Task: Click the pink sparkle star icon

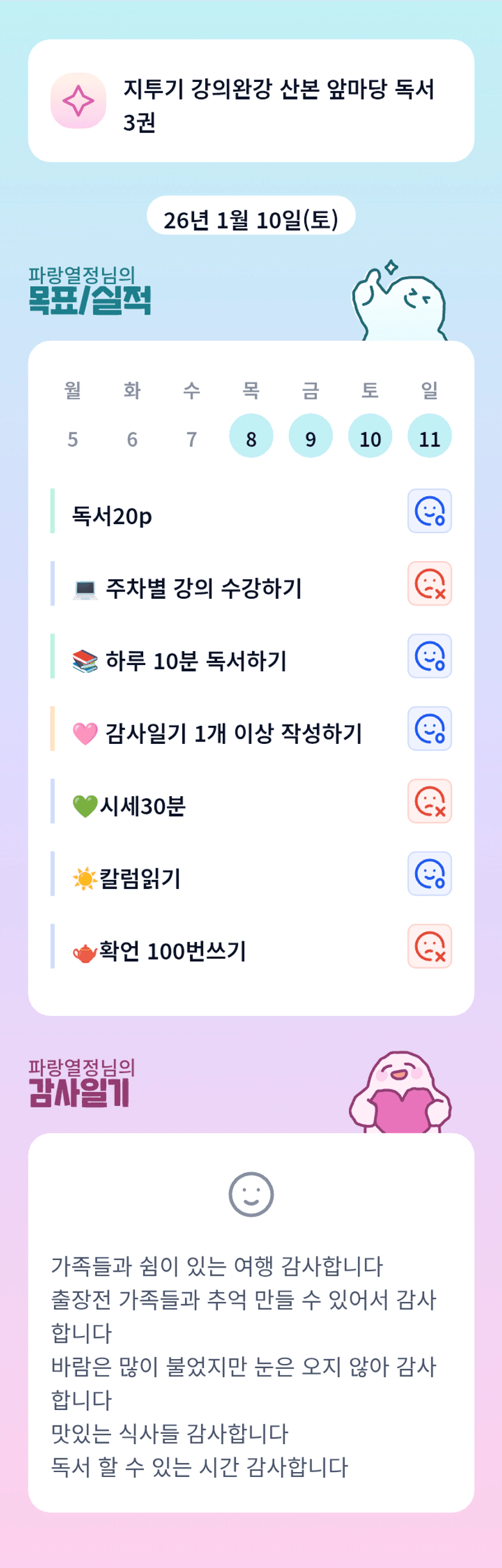Action: pyautogui.click(x=78, y=100)
